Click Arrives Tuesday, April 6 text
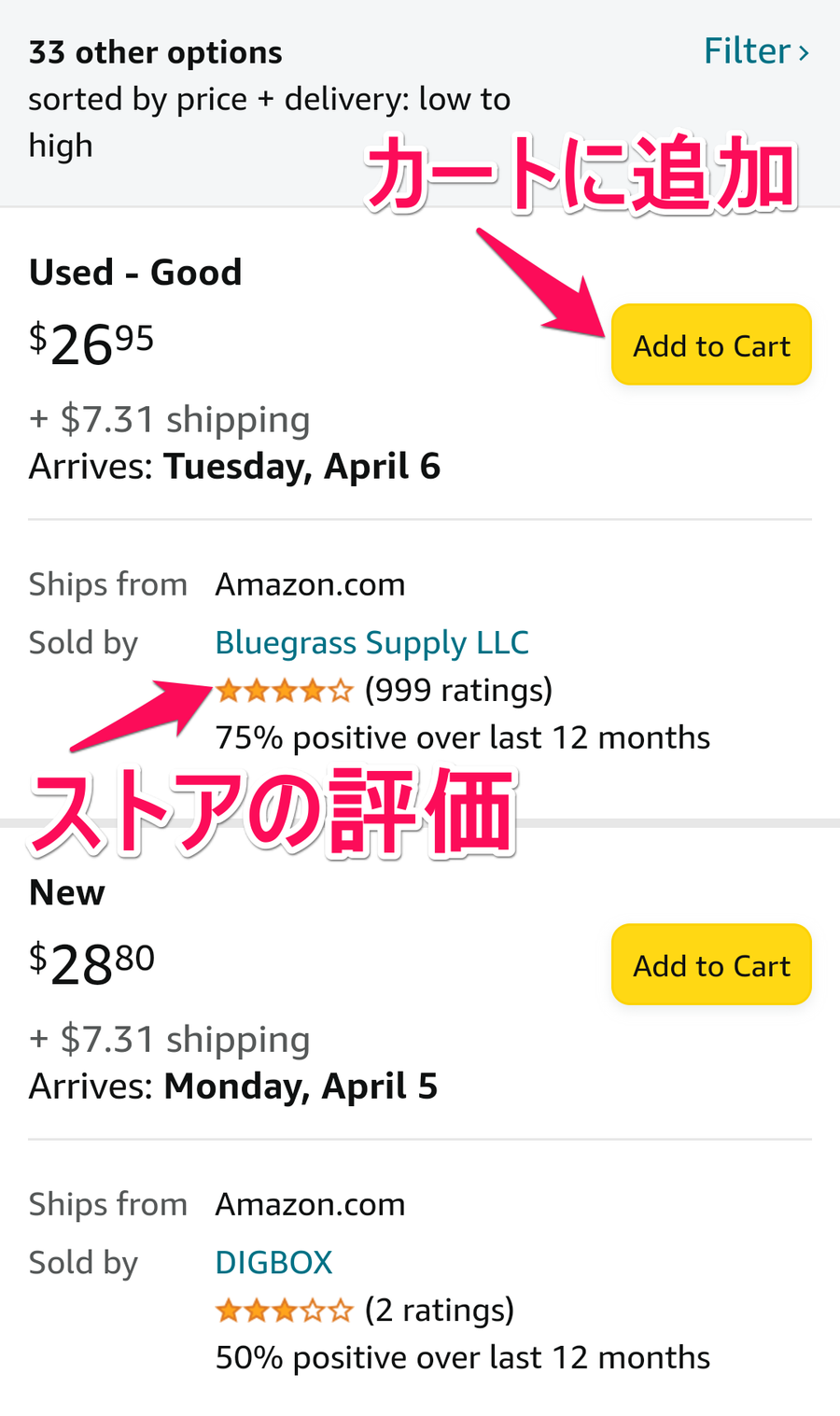This screenshot has width=840, height=1416. 234,467
